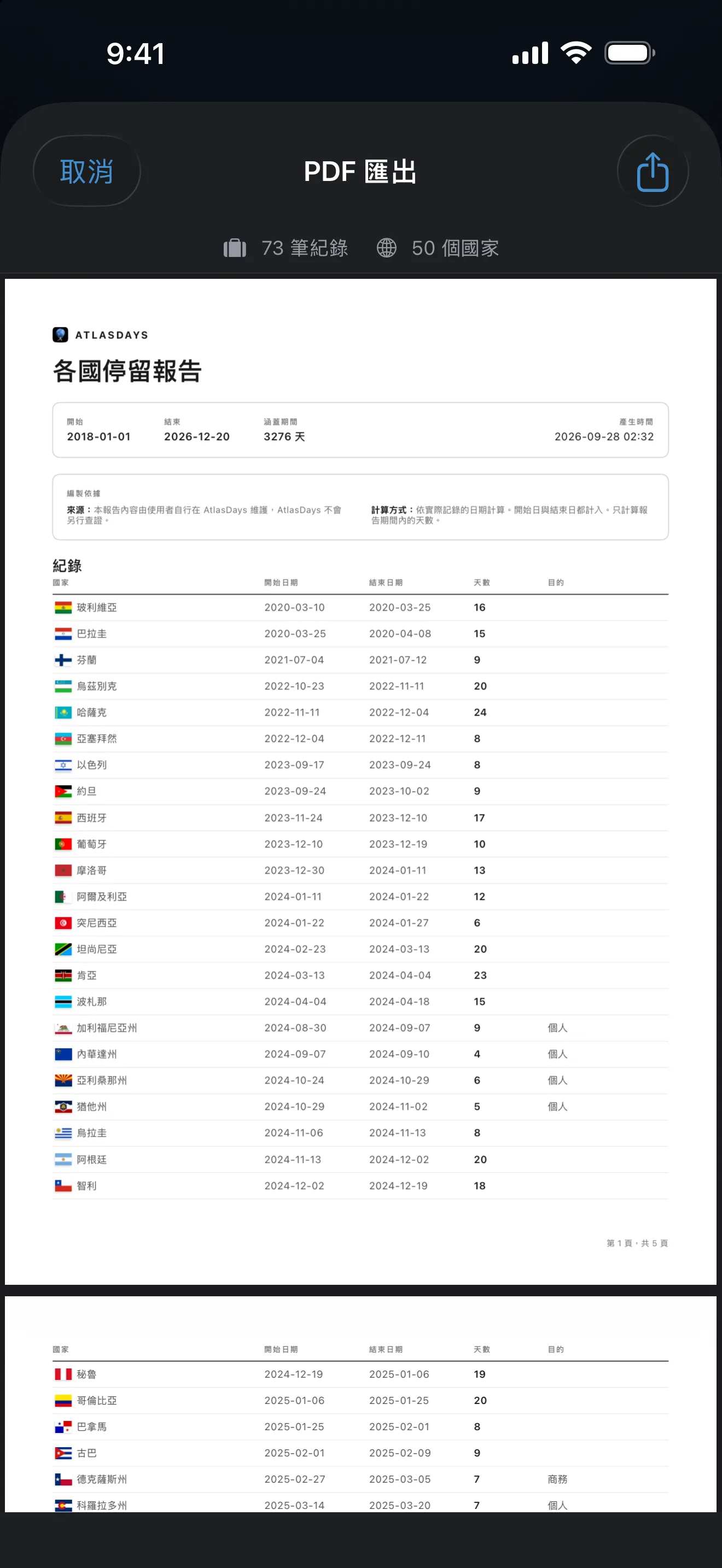Tap the 古巴 flag icon

pyautogui.click(x=63, y=1453)
